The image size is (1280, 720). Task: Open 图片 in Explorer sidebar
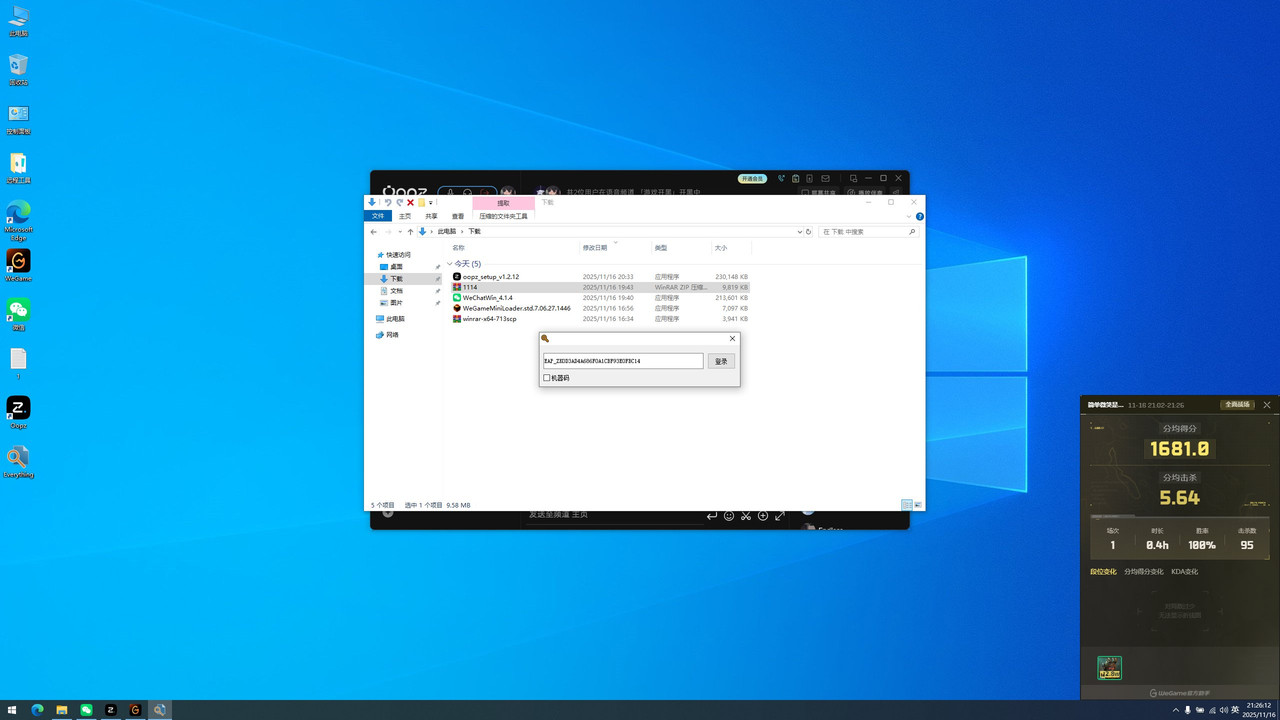tap(397, 303)
